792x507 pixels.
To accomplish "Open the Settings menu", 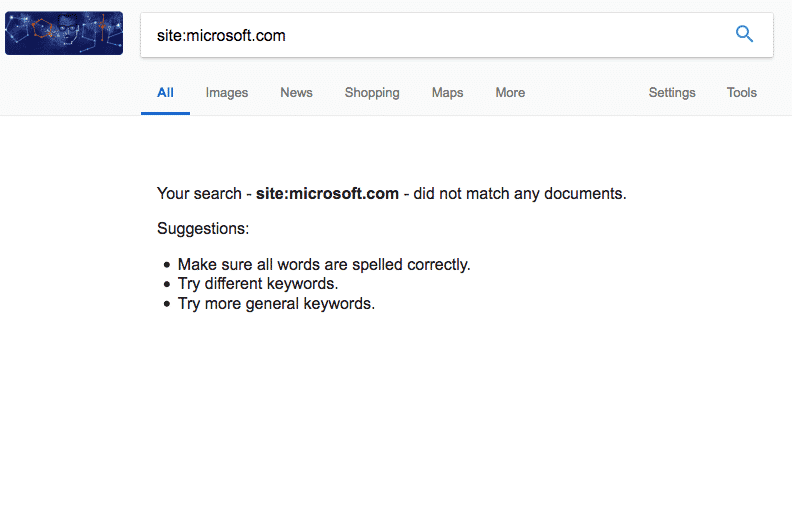I will tap(672, 93).
